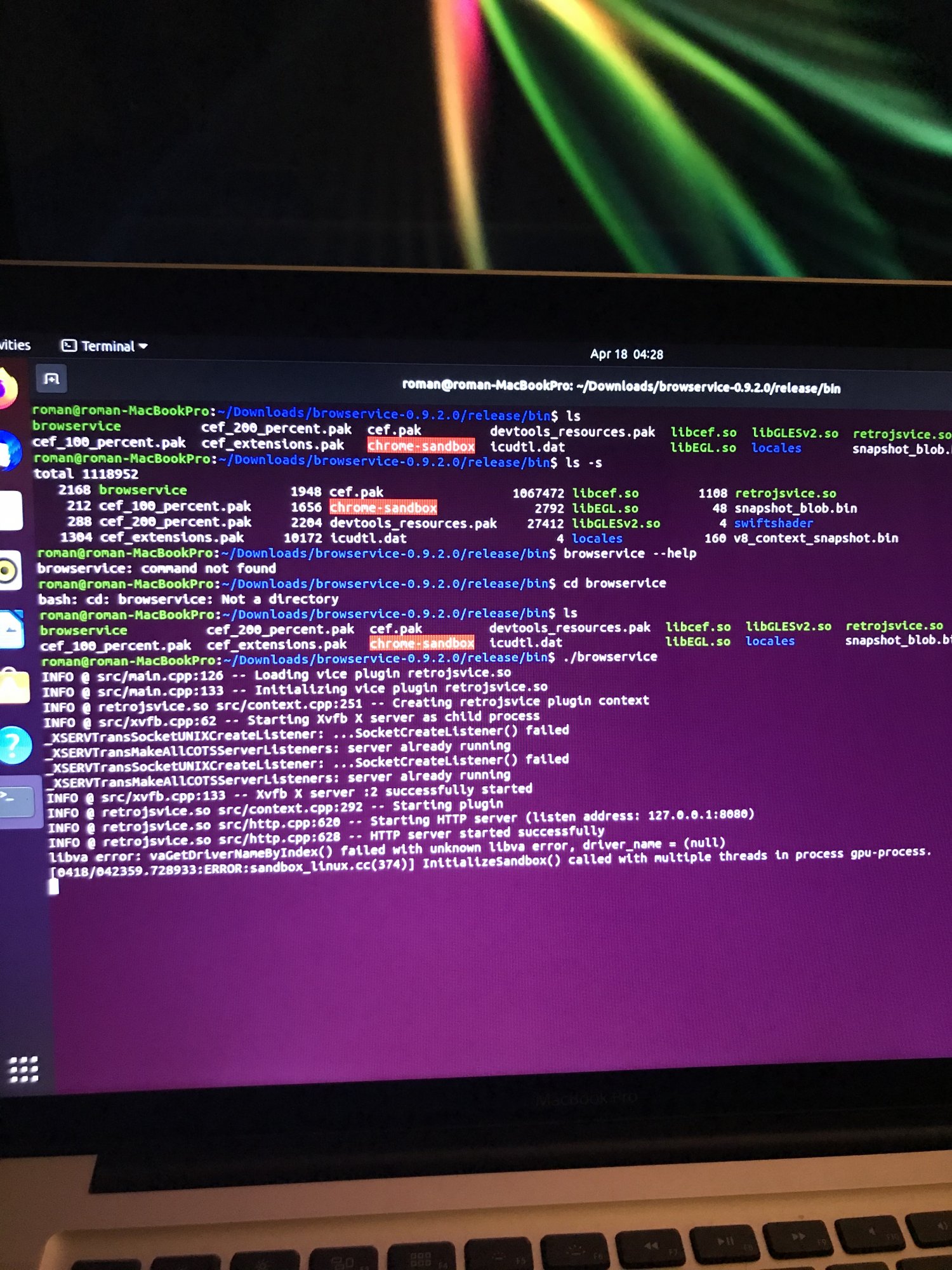Open the Terminal app menu dropdown
The image size is (952, 1270).
tap(105, 346)
